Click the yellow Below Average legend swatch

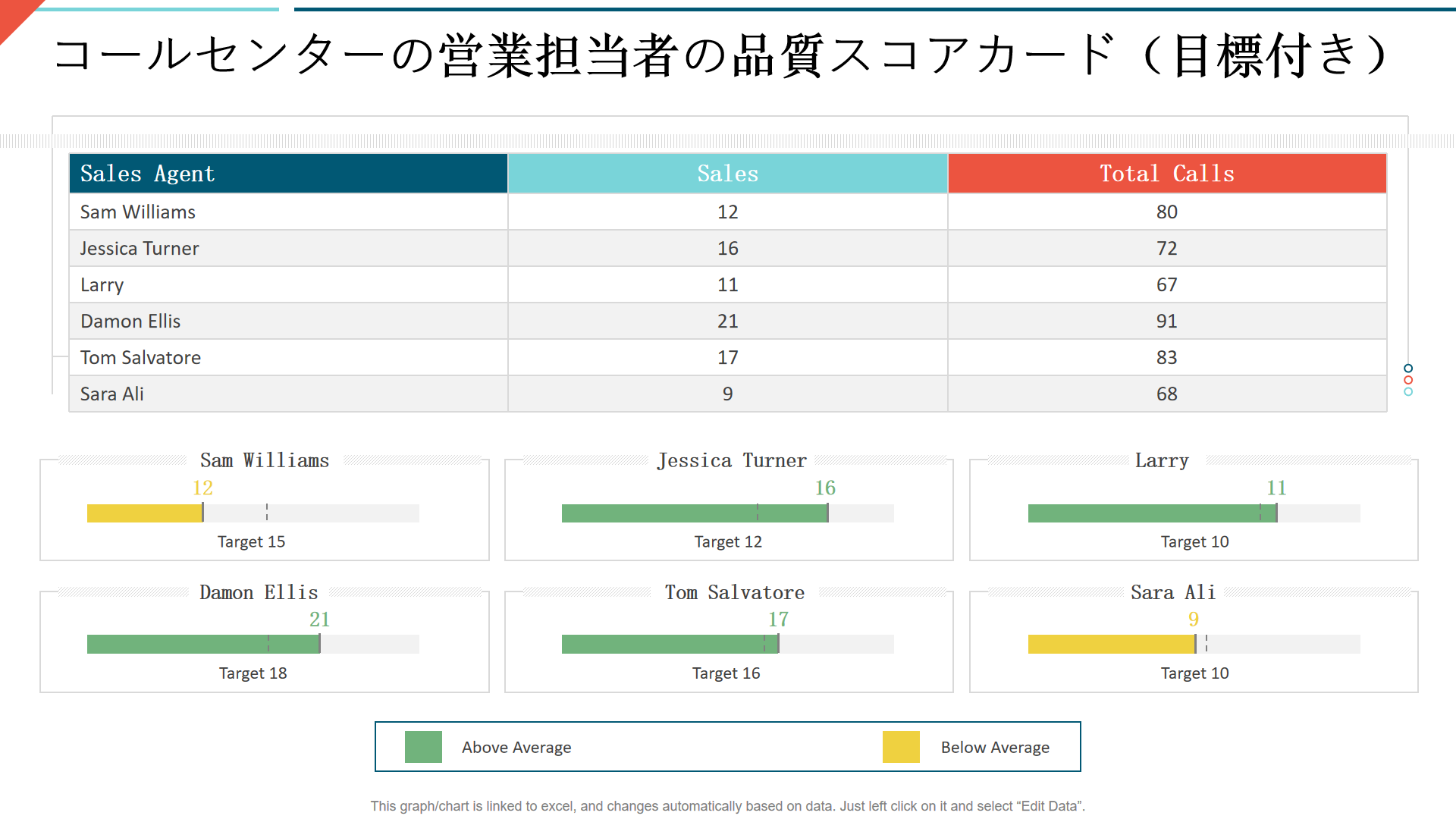click(x=901, y=747)
